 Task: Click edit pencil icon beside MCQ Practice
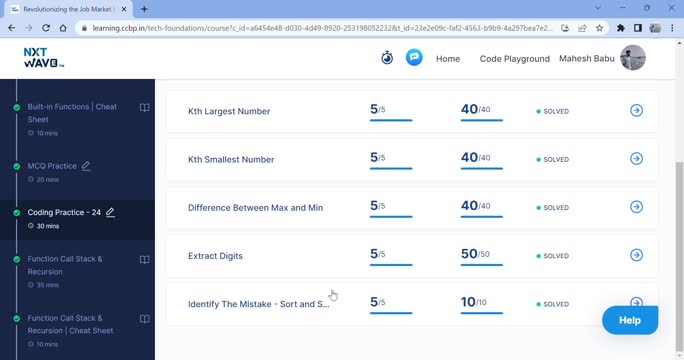coord(86,166)
